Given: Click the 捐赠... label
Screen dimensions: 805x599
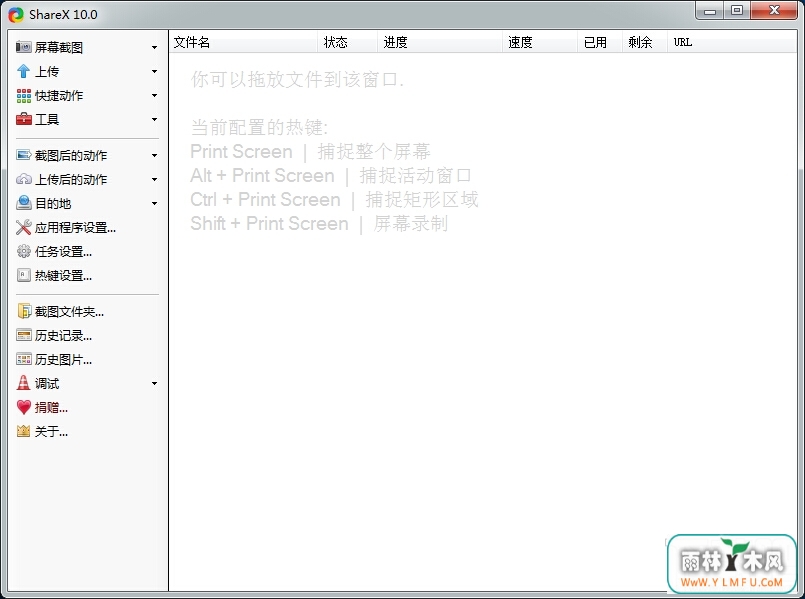Looking at the screenshot, I should click(x=51, y=407).
